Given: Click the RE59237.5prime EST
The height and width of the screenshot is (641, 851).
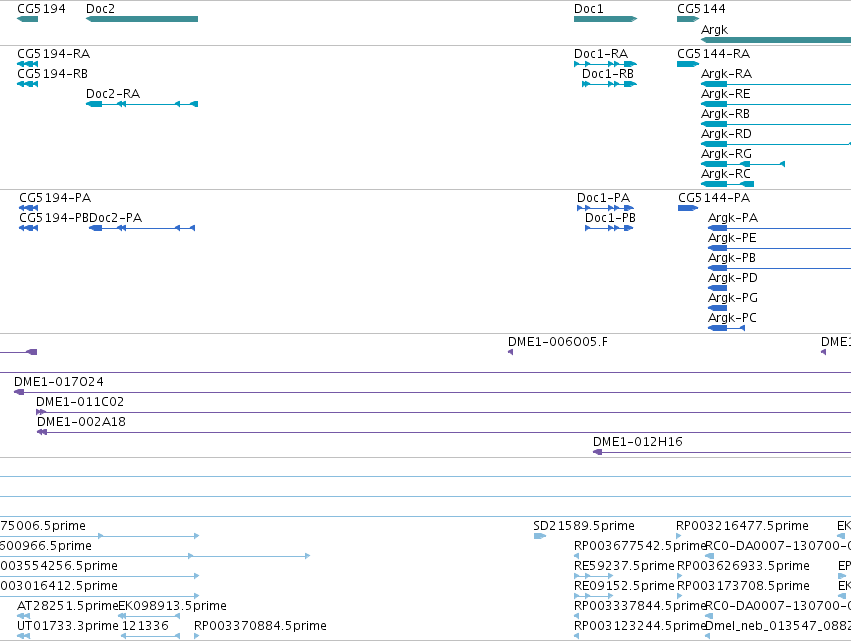Looking at the screenshot, I should (x=594, y=576).
